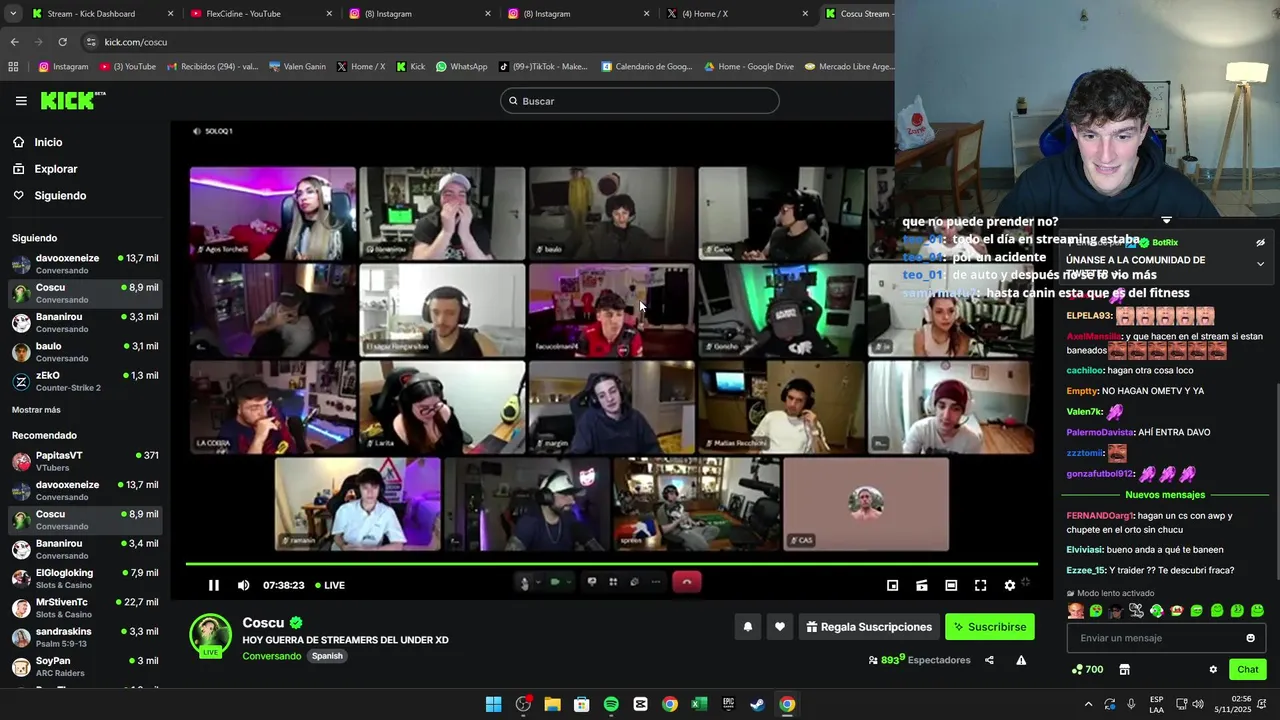Hide the pinned message eye-slash icon
The image size is (1280, 720).
[1260, 242]
